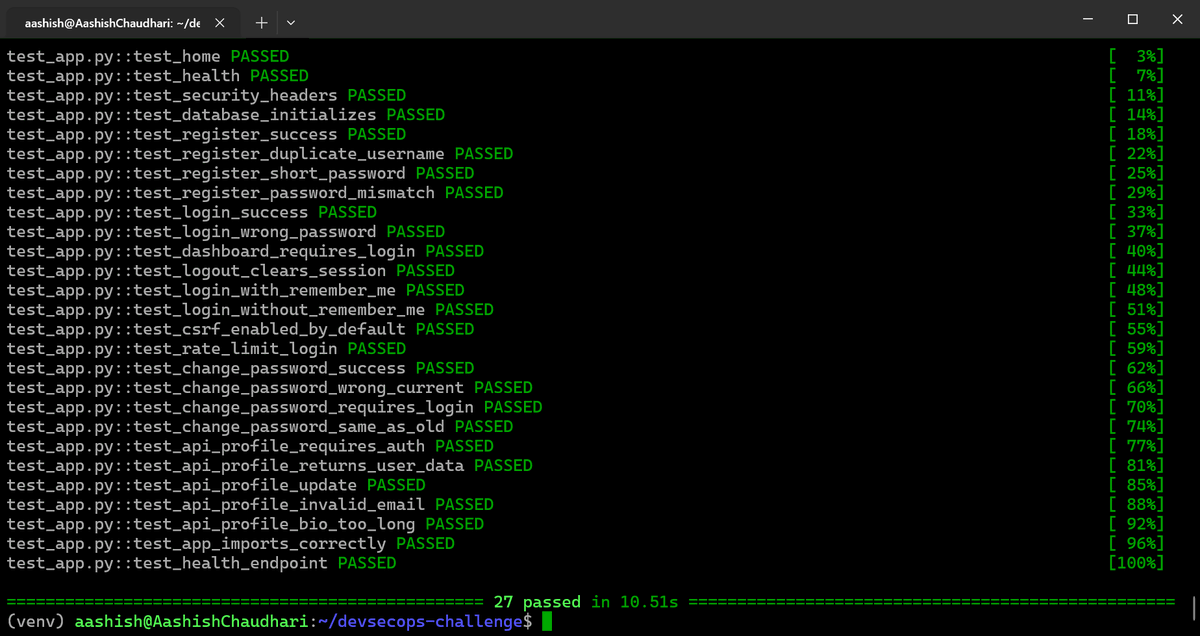
Task: Click the test_login_with_remember_me line
Action: pyautogui.click(x=236, y=290)
